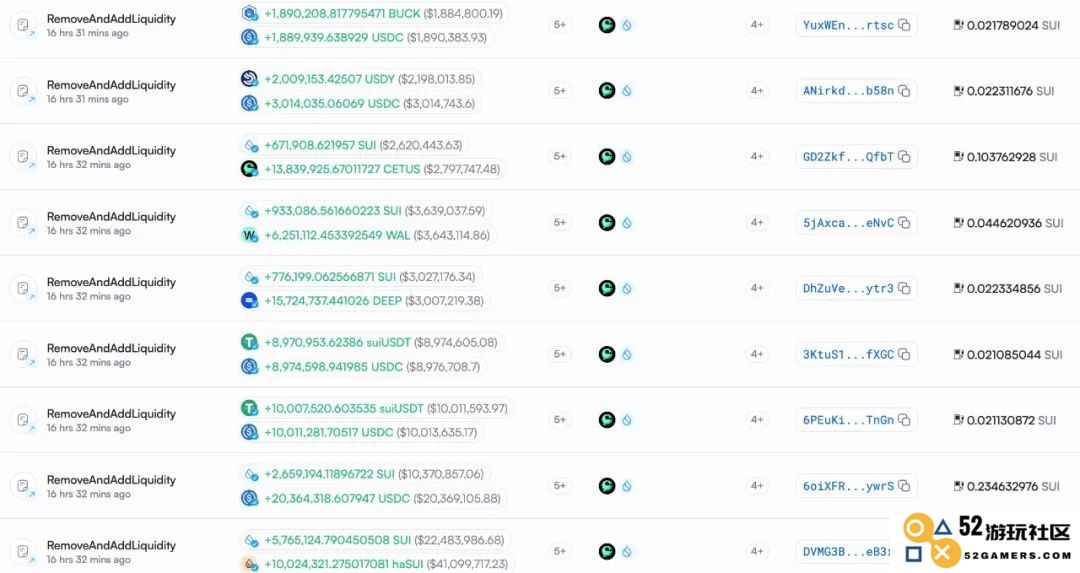1080x573 pixels.
Task: Expand the 5+ badge in GD2Zkf...QfbT row
Action: coord(560,157)
